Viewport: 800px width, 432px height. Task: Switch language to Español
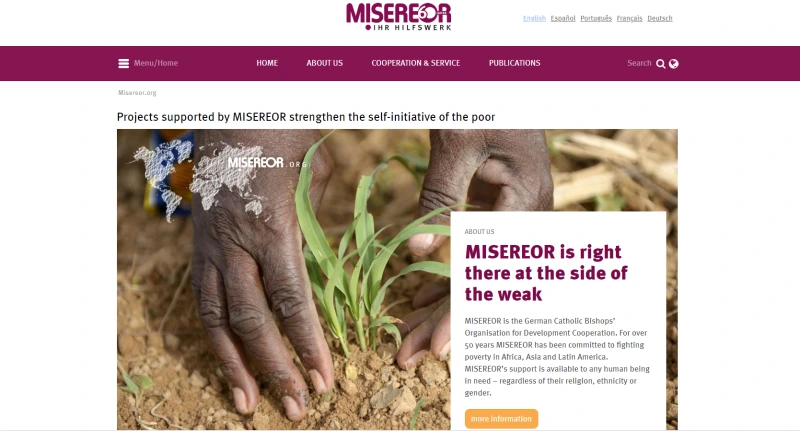[563, 18]
